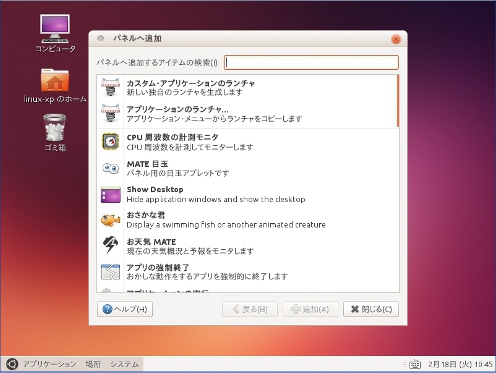
Task: Select the おさかな君 row text
Action: [146, 215]
